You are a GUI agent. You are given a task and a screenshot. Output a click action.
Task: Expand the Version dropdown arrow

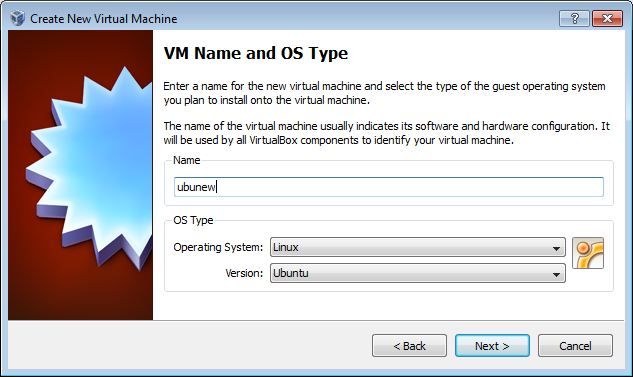pos(556,274)
